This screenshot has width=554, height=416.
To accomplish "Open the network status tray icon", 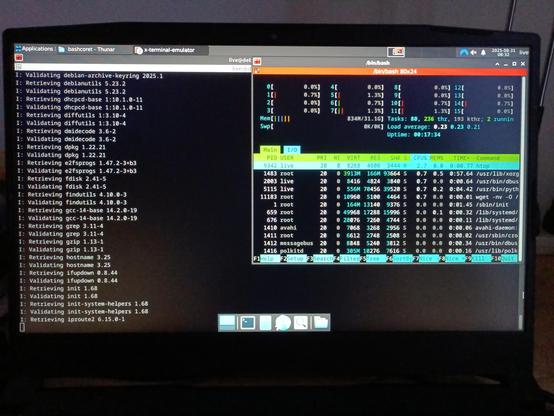I will tap(464, 53).
